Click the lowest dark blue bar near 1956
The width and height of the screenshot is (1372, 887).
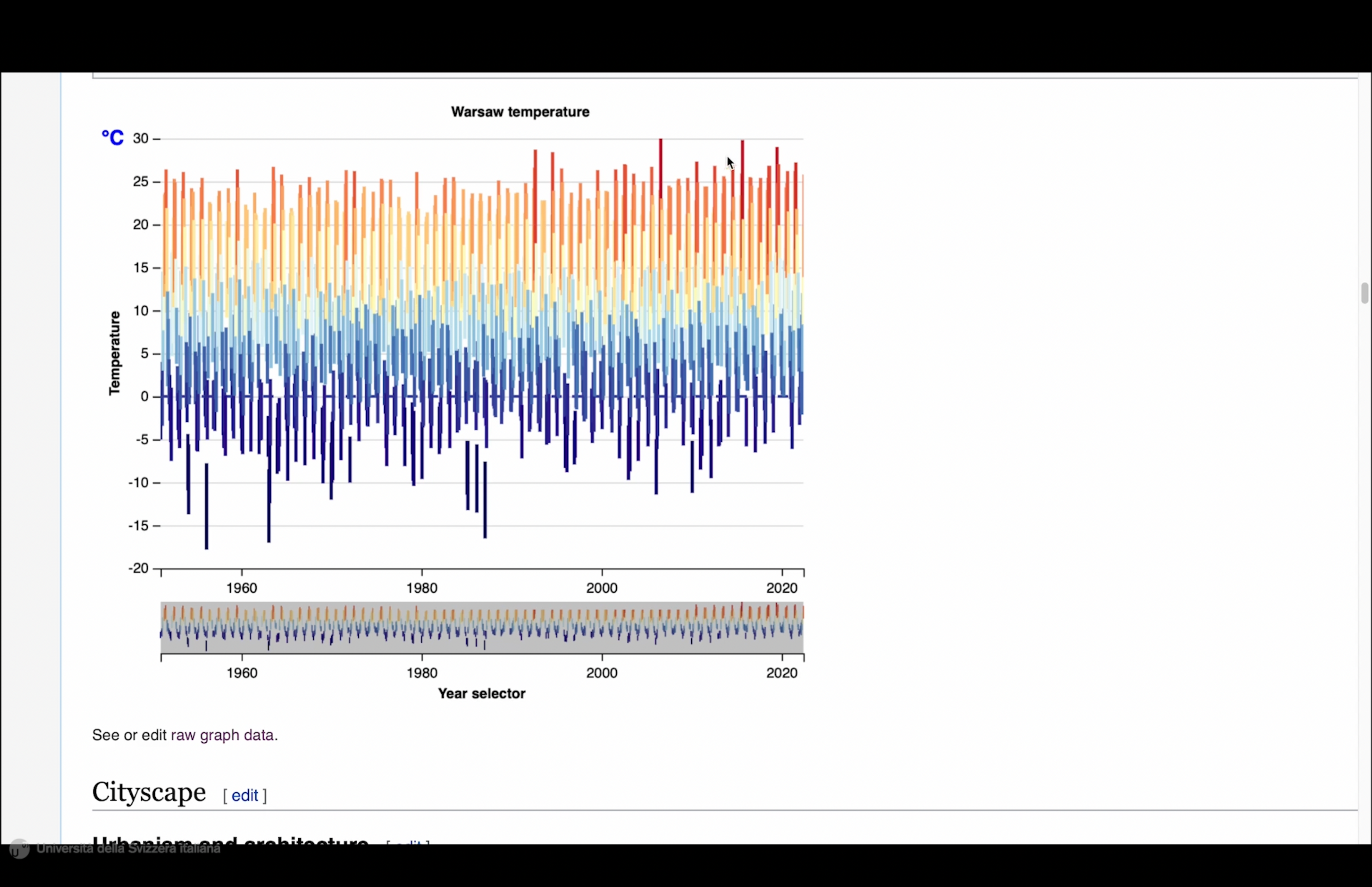pyautogui.click(x=207, y=507)
